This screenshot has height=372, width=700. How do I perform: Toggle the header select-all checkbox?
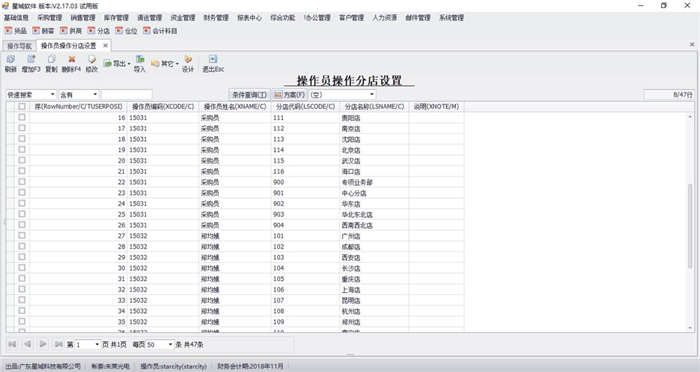pos(21,107)
